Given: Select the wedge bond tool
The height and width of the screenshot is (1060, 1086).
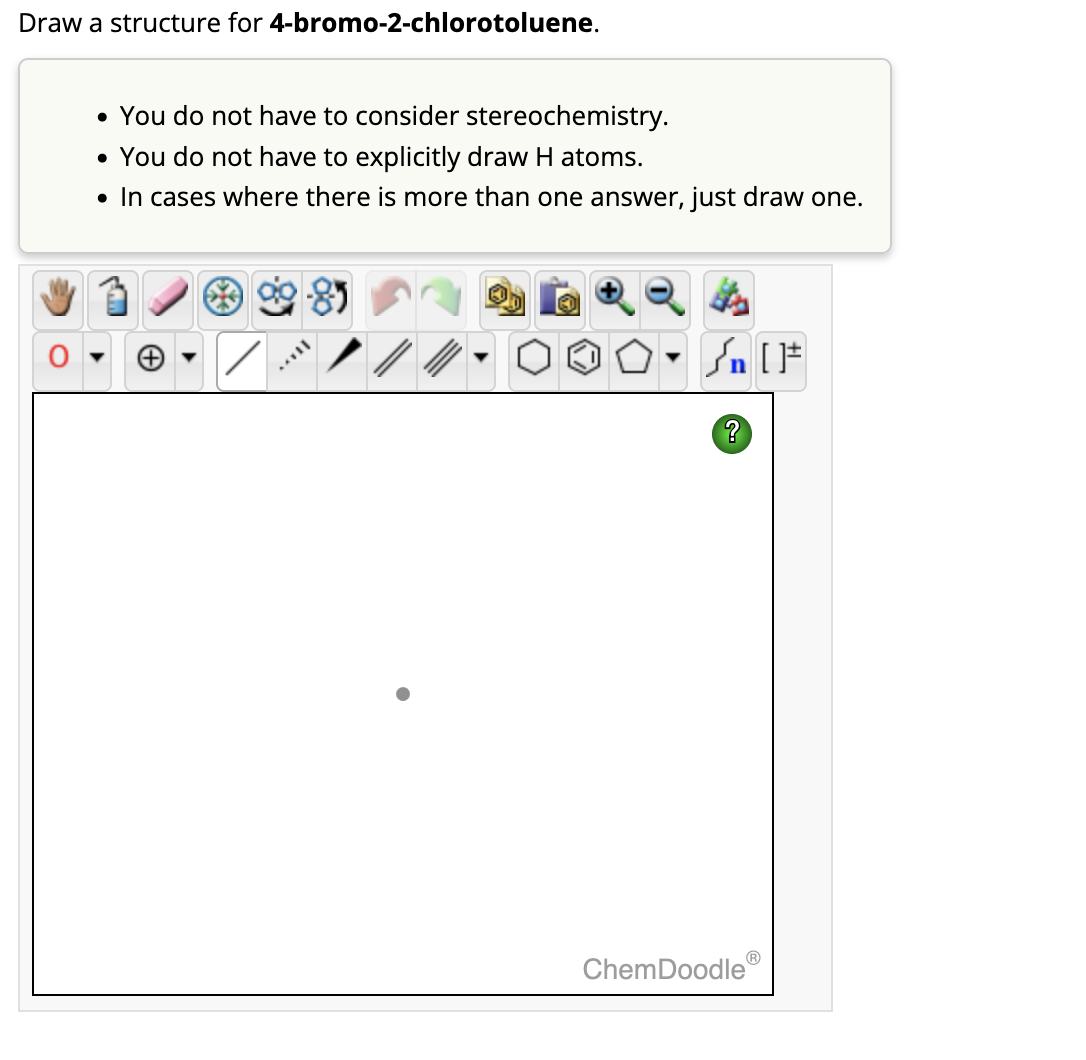Looking at the screenshot, I should [340, 361].
